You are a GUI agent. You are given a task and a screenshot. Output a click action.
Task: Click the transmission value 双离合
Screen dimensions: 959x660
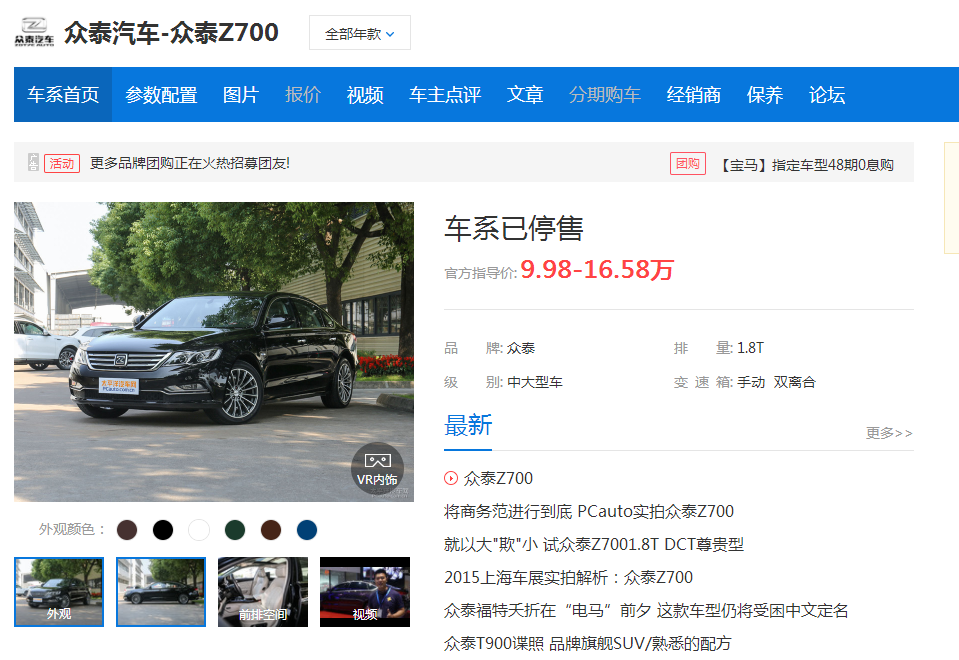pos(795,382)
